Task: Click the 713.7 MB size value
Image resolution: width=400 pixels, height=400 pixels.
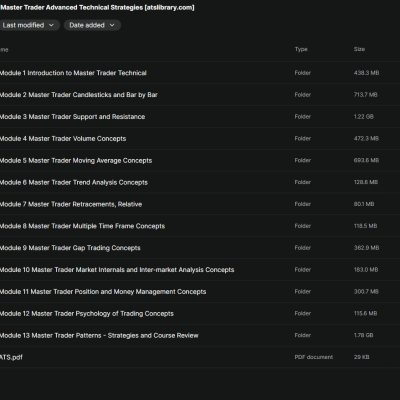Action: click(366, 95)
